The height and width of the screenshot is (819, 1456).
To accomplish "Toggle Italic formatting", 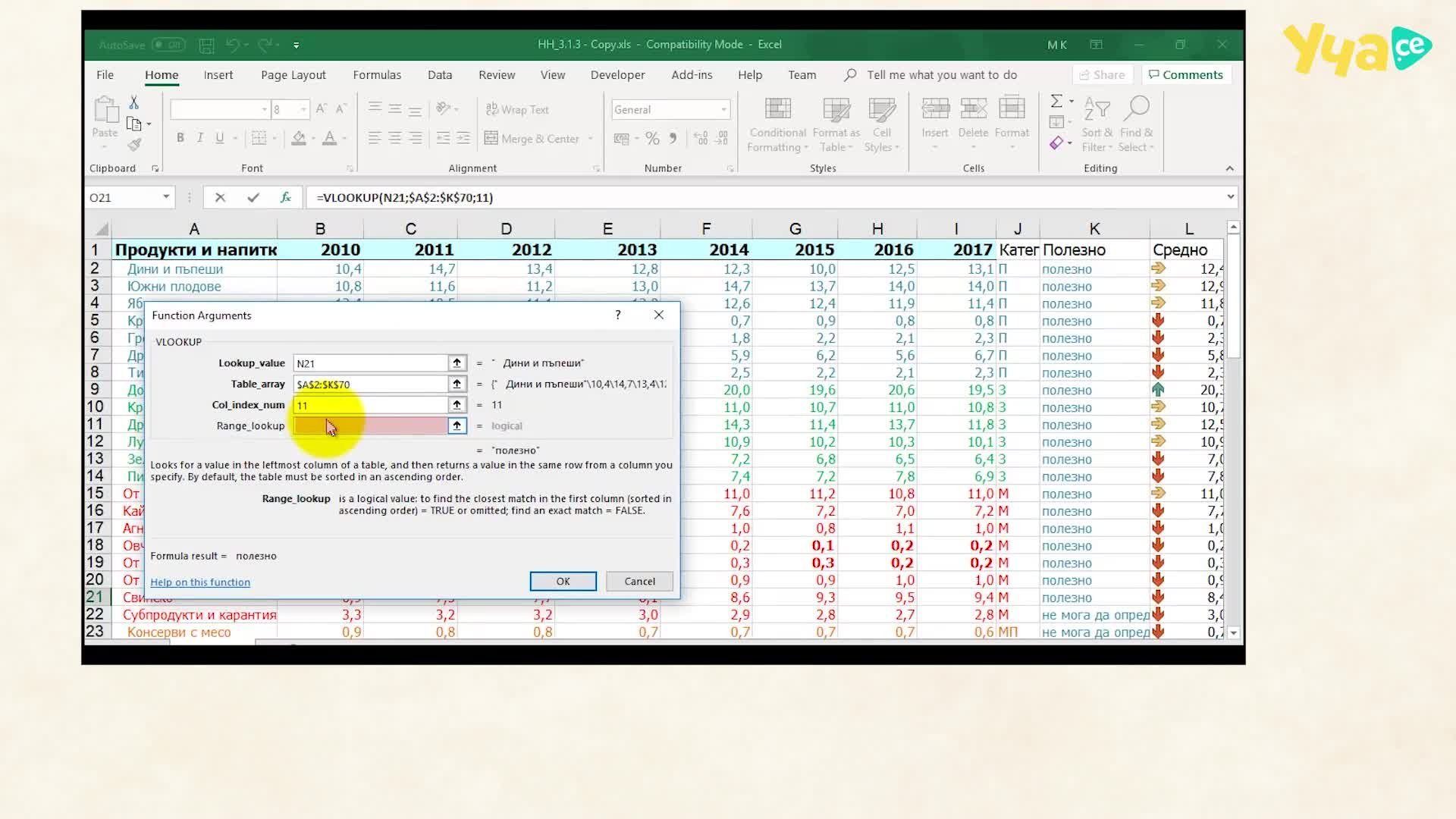I will point(199,137).
